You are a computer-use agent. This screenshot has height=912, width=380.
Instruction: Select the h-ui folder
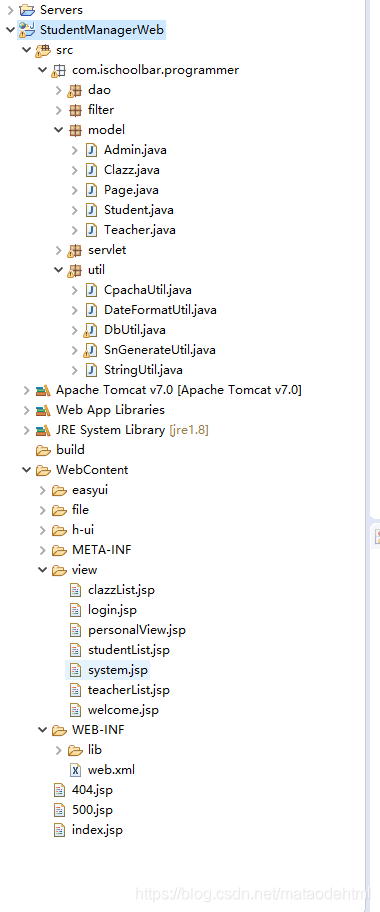(x=83, y=530)
